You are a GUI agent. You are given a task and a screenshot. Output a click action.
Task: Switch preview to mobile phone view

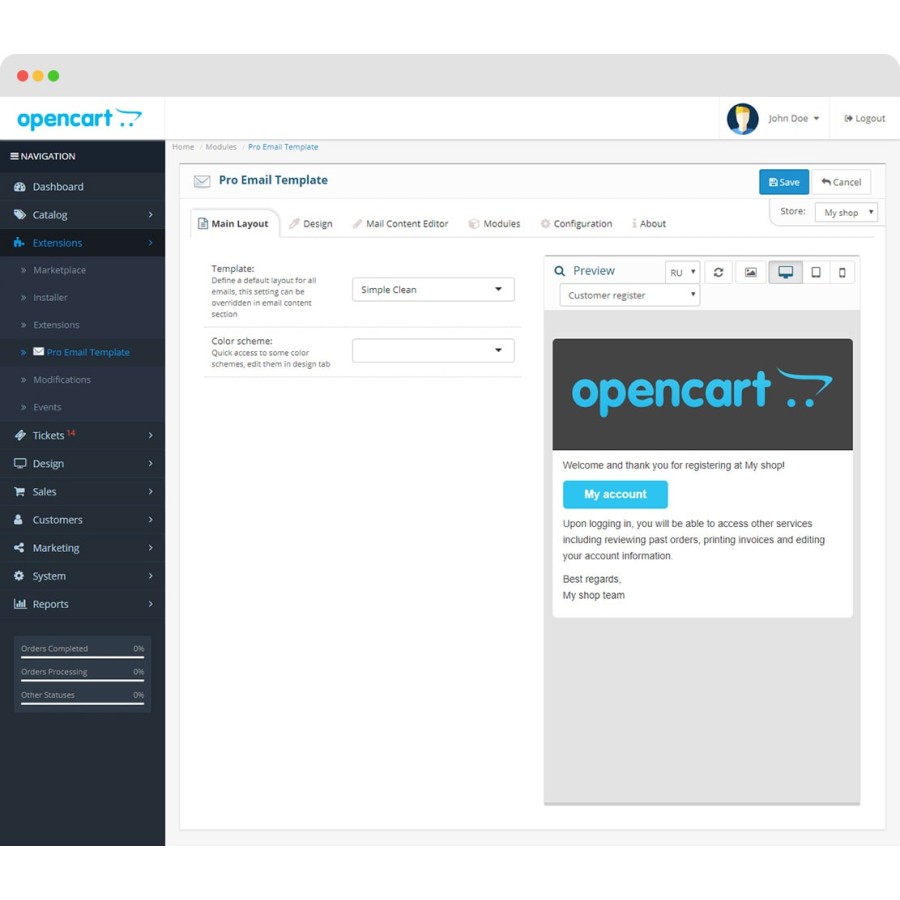[x=841, y=272]
